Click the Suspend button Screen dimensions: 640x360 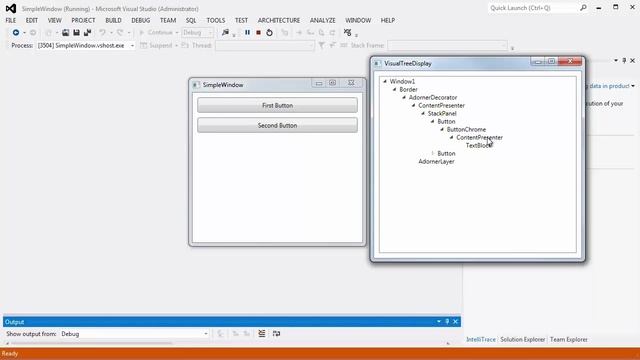[156, 46]
